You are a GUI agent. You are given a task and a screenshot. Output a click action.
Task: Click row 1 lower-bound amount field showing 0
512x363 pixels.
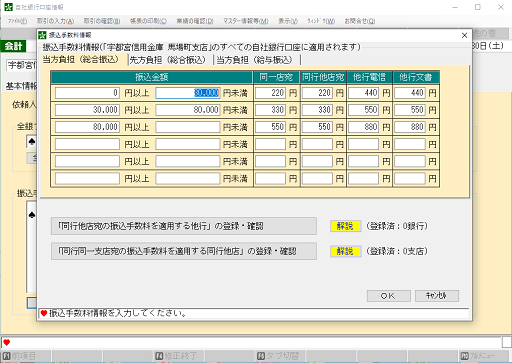(x=87, y=93)
